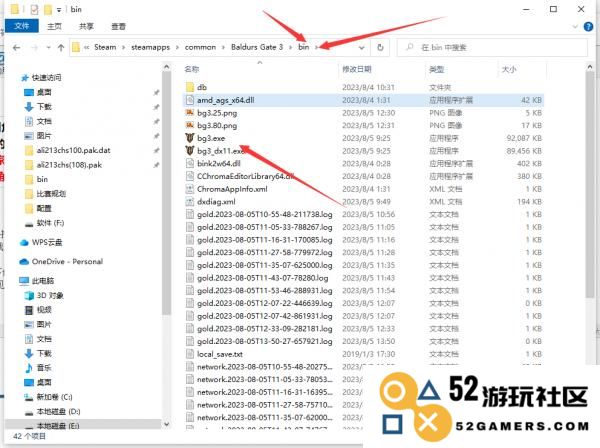Screen dimensions: 600x448
Task: Click Steam in the address breadcrumb
Action: coord(105,47)
